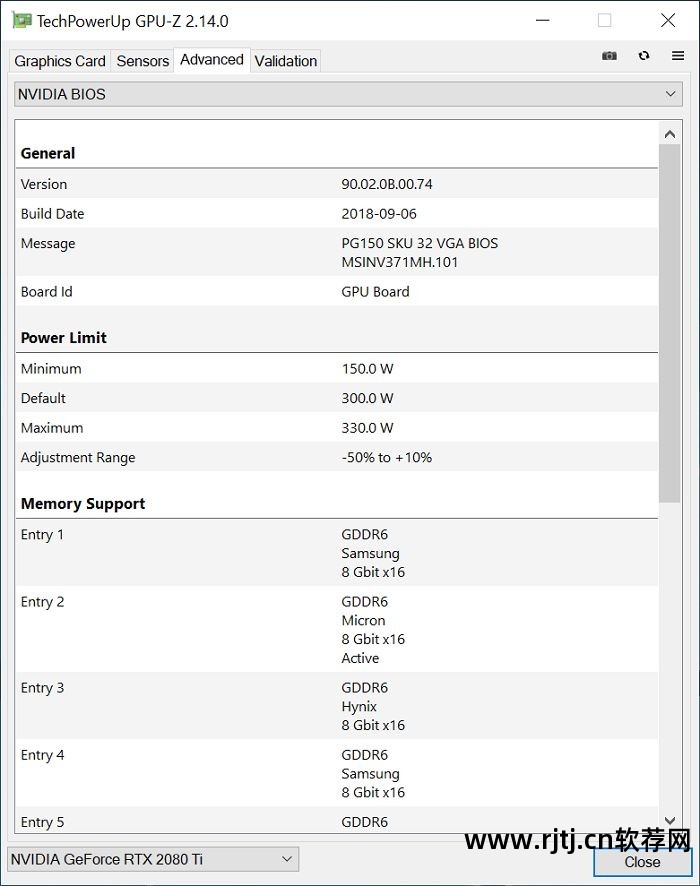
Task: Click the Entry 2 row label
Action: [42, 602]
